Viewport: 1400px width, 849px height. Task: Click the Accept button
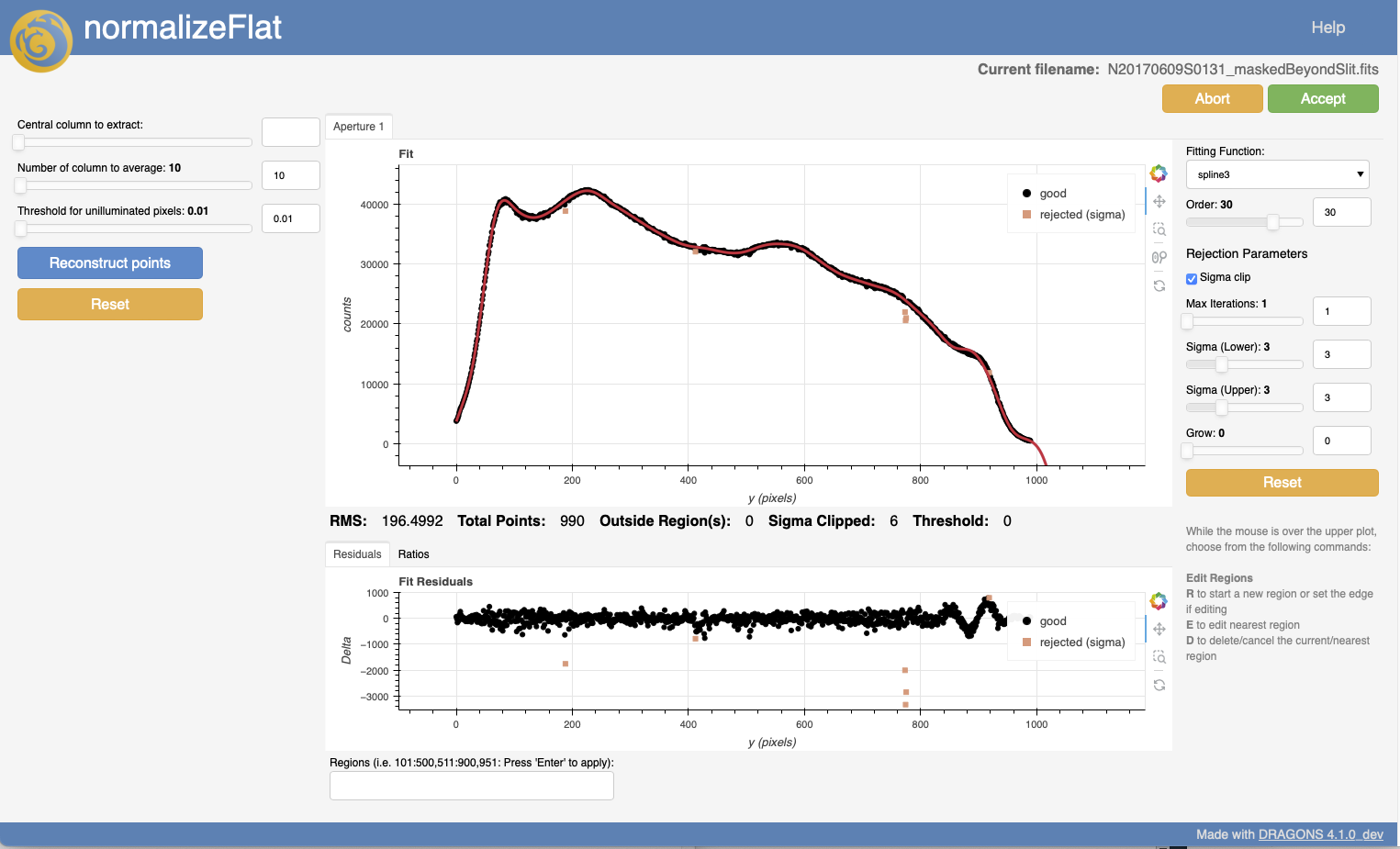[x=1323, y=99]
